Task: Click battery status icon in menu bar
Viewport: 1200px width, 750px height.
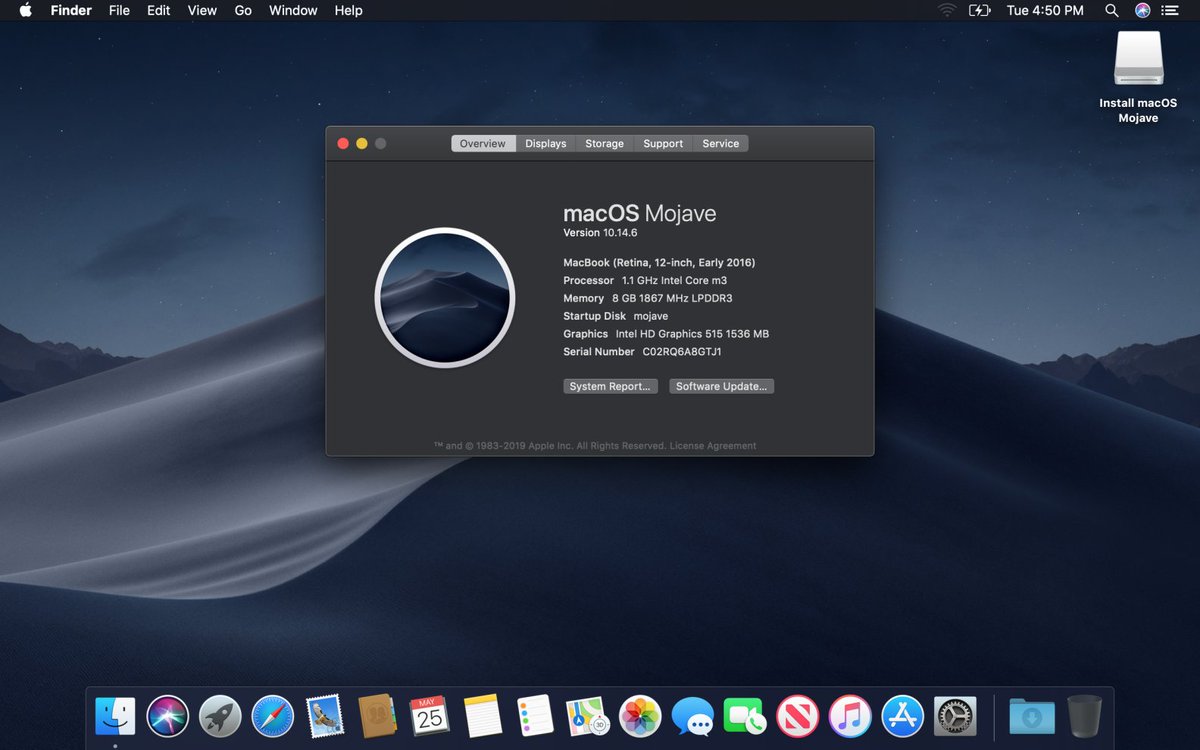Action: pyautogui.click(x=980, y=10)
